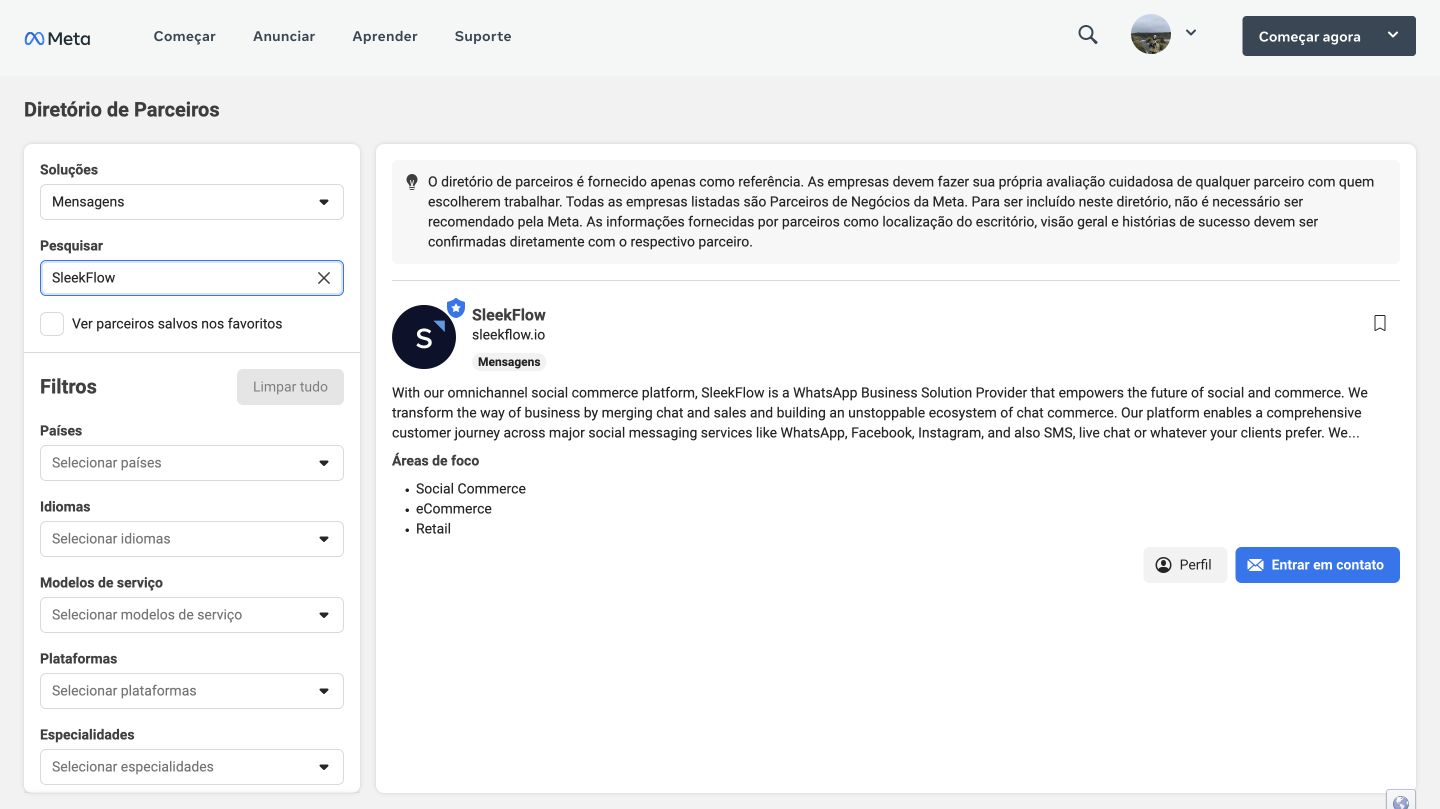Screen dimensions: 1440x809
Task: Click the 'Social Commerce' focus area
Action: pos(471,489)
